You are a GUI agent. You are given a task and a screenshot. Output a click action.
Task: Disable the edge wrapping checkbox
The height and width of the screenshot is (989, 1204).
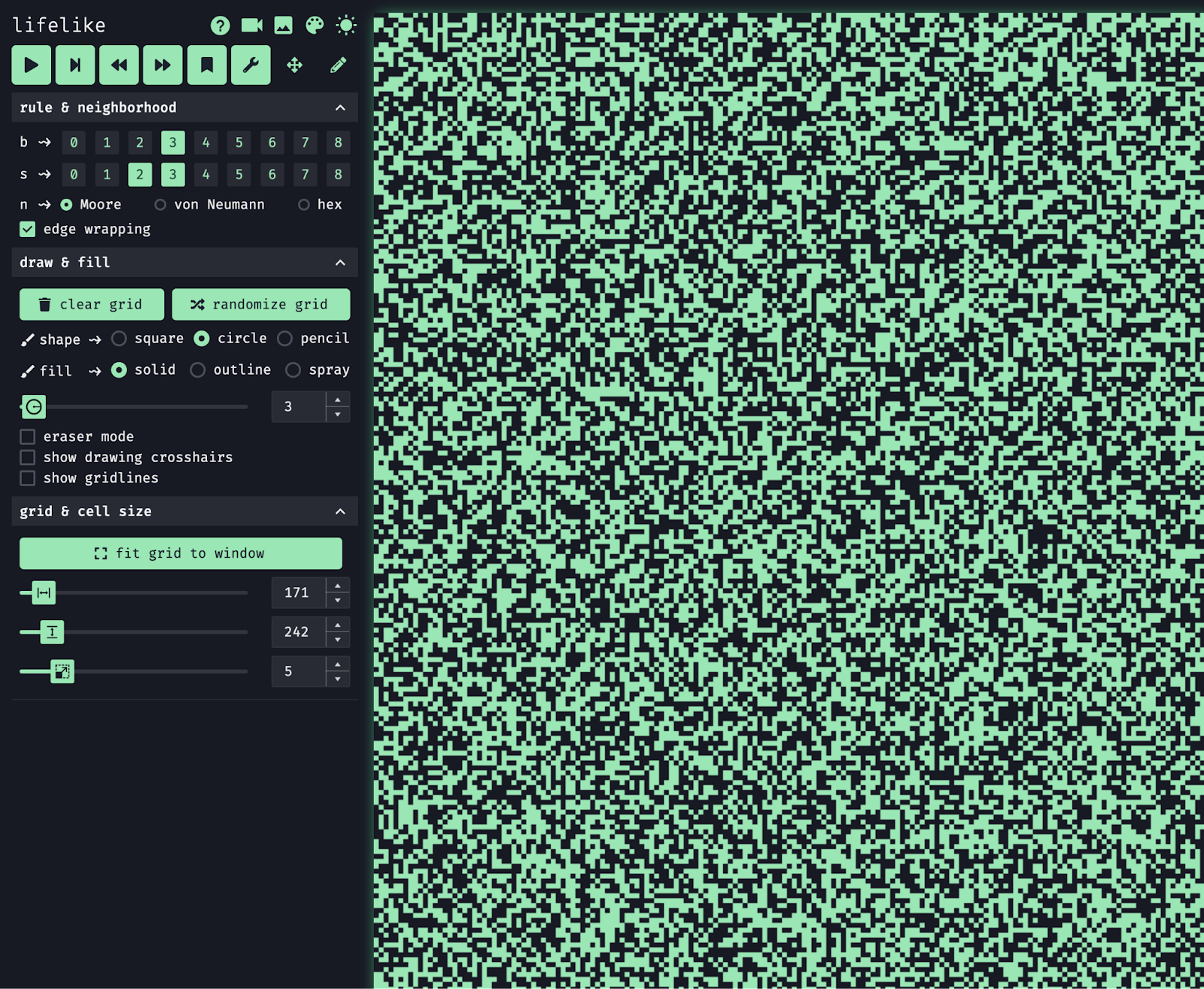28,229
